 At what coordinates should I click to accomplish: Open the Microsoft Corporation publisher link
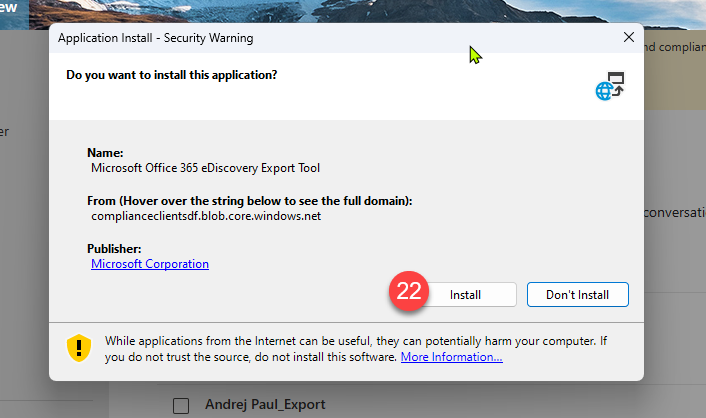coord(149,264)
